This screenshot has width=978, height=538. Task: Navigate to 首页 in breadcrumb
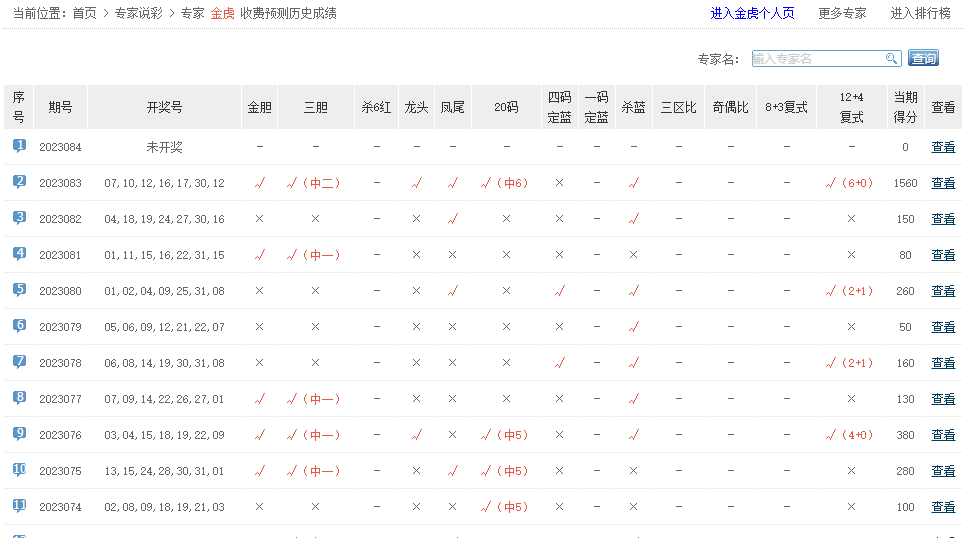(85, 13)
